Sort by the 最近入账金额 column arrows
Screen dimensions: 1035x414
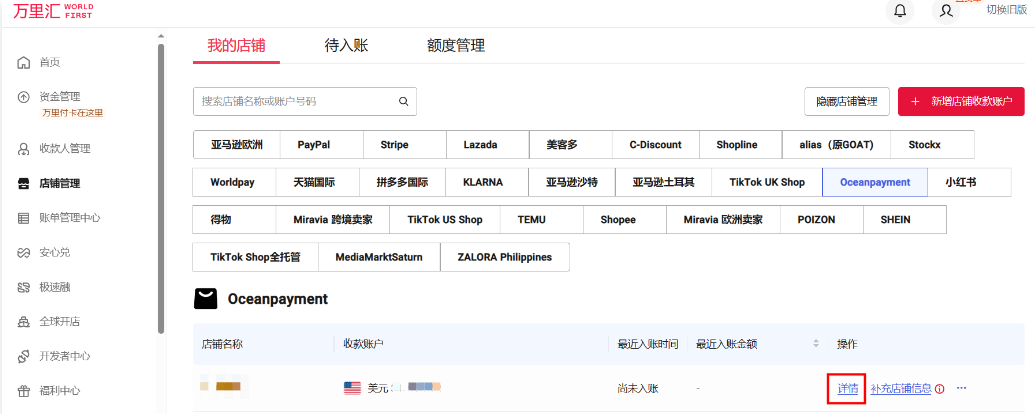pos(816,344)
